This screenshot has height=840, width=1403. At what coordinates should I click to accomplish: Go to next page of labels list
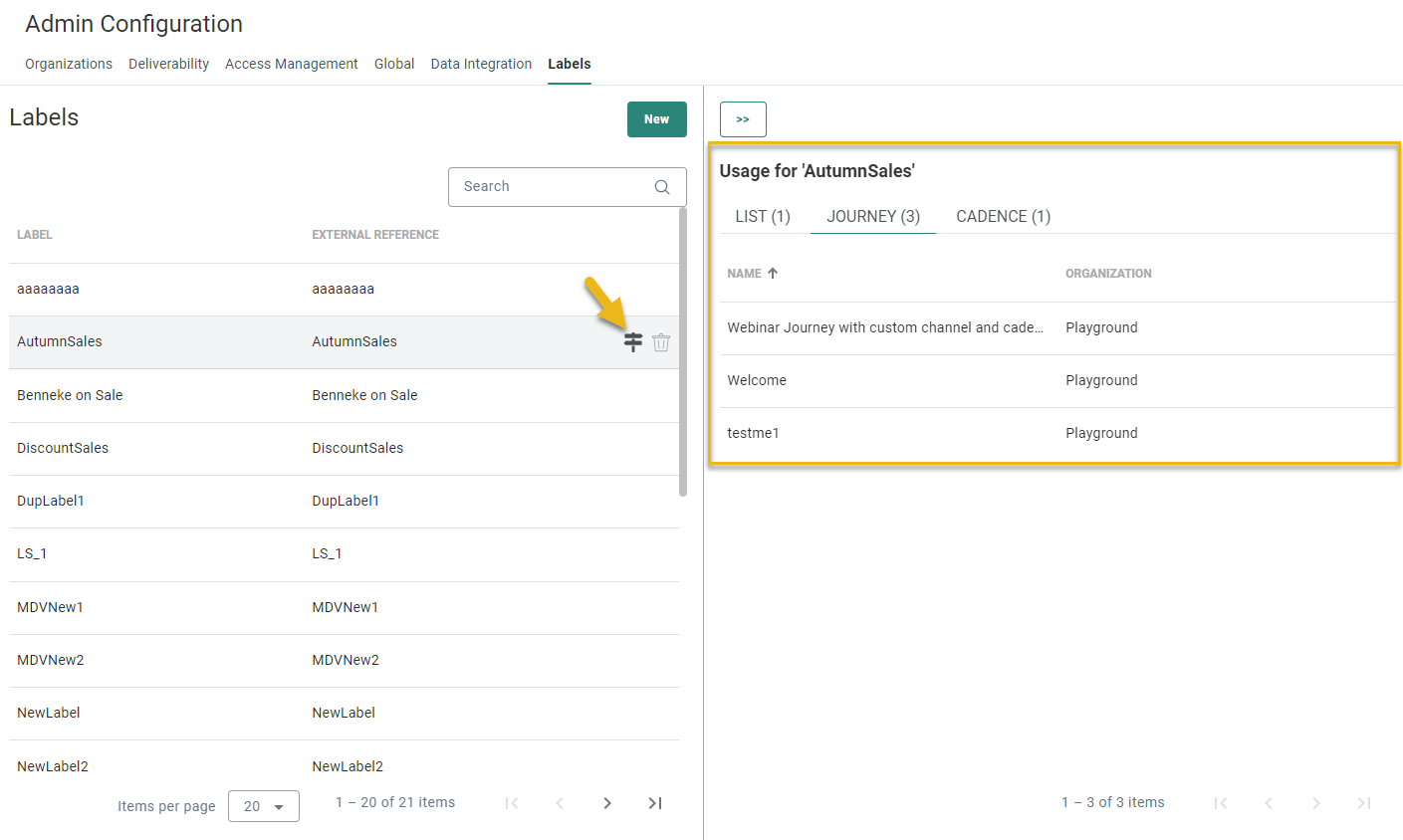(607, 803)
